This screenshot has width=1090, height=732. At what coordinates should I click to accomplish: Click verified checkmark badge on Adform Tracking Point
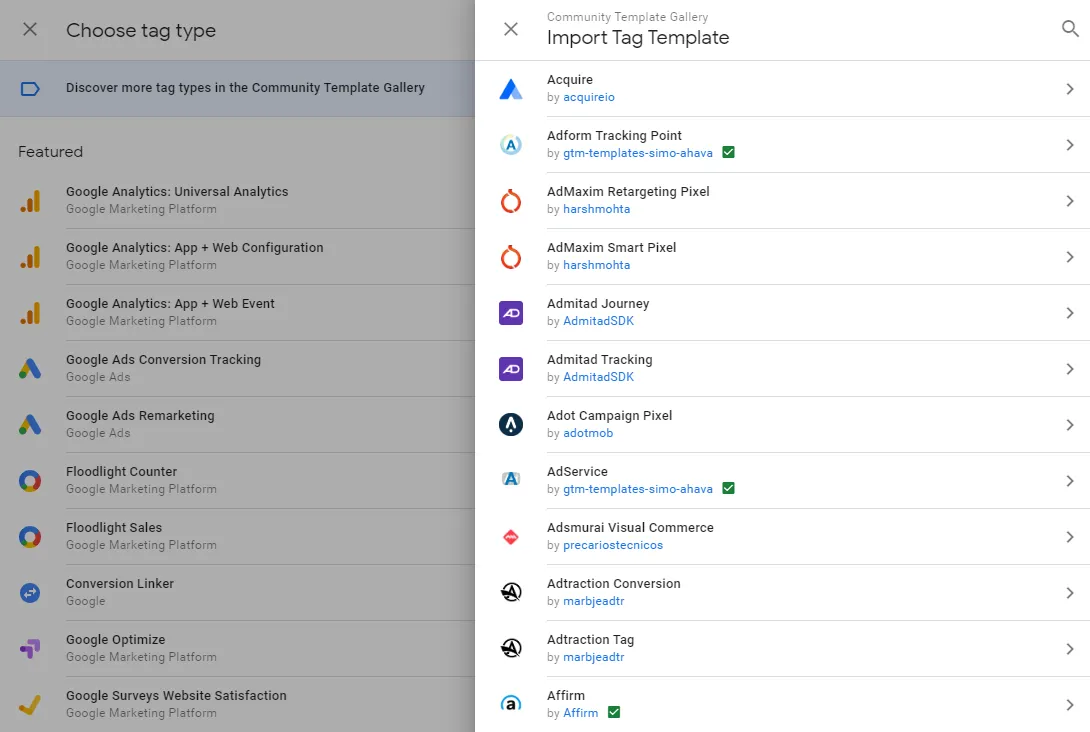(x=729, y=152)
